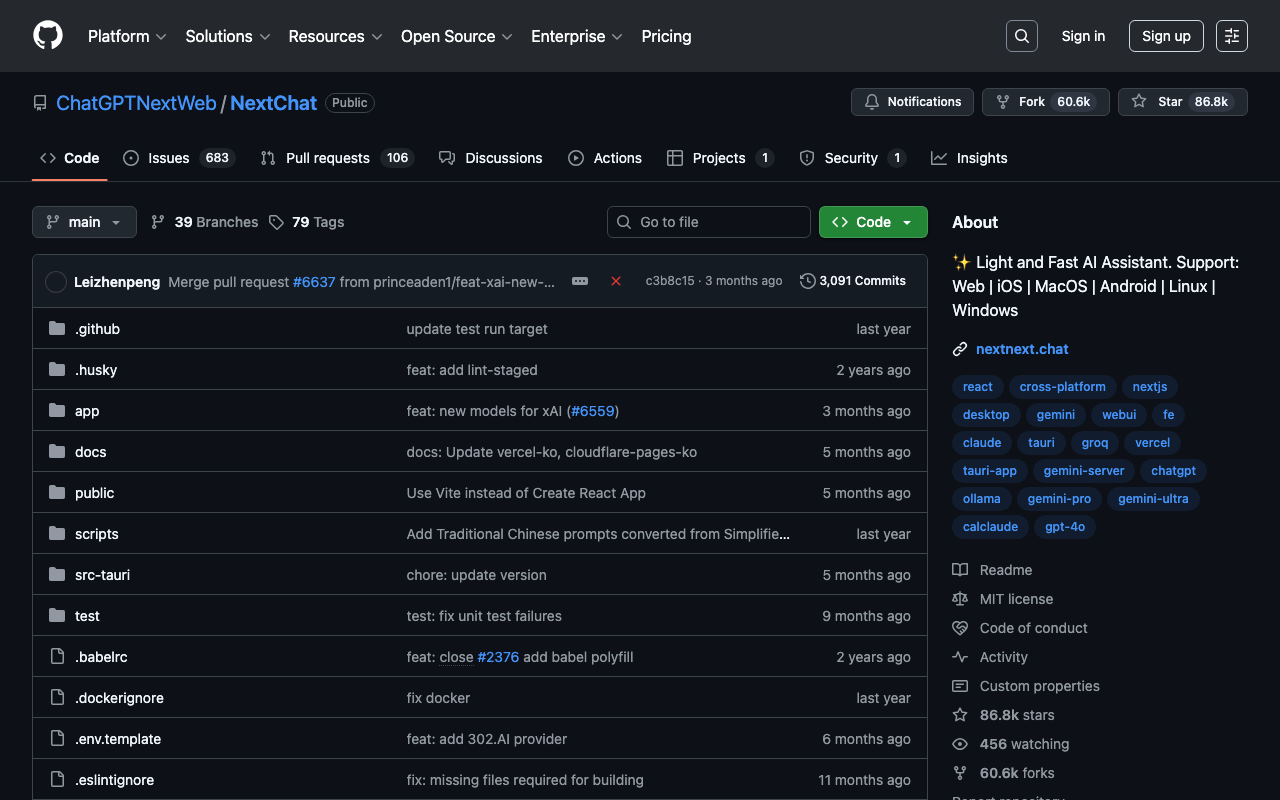Open the Platform navigation menu
The image size is (1280, 800).
click(x=127, y=36)
